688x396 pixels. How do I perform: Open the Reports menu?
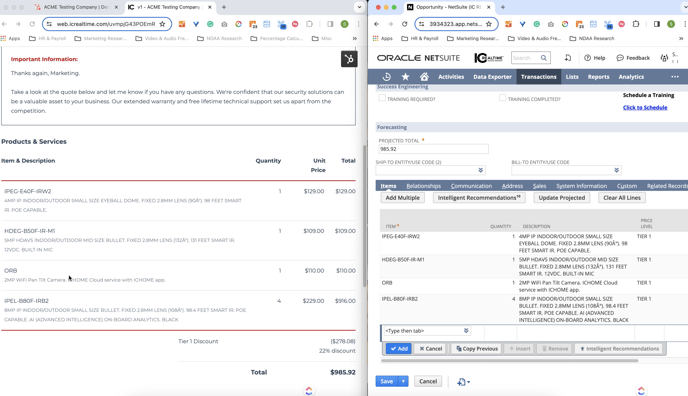point(598,77)
